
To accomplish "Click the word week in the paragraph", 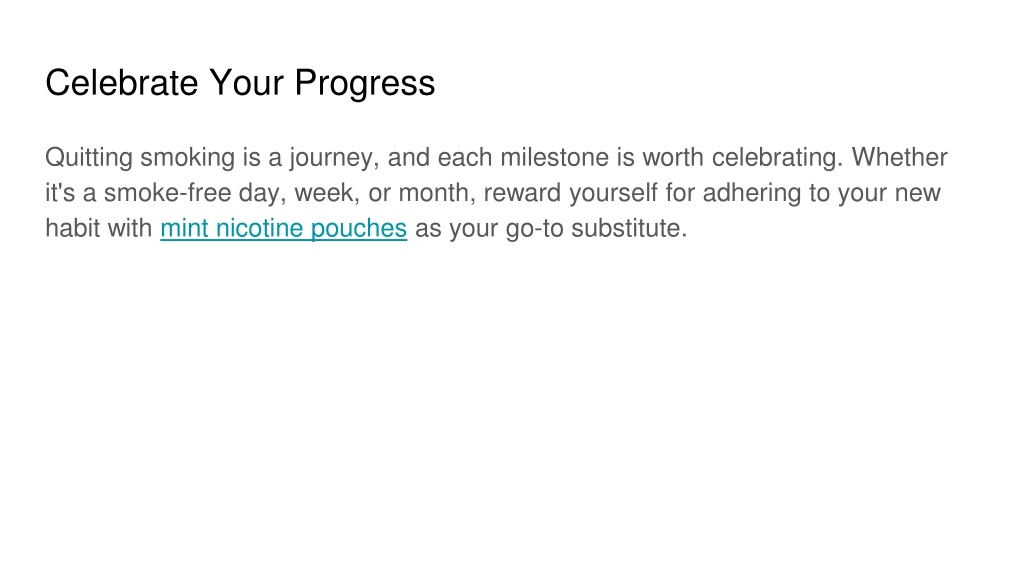I will point(323,193).
